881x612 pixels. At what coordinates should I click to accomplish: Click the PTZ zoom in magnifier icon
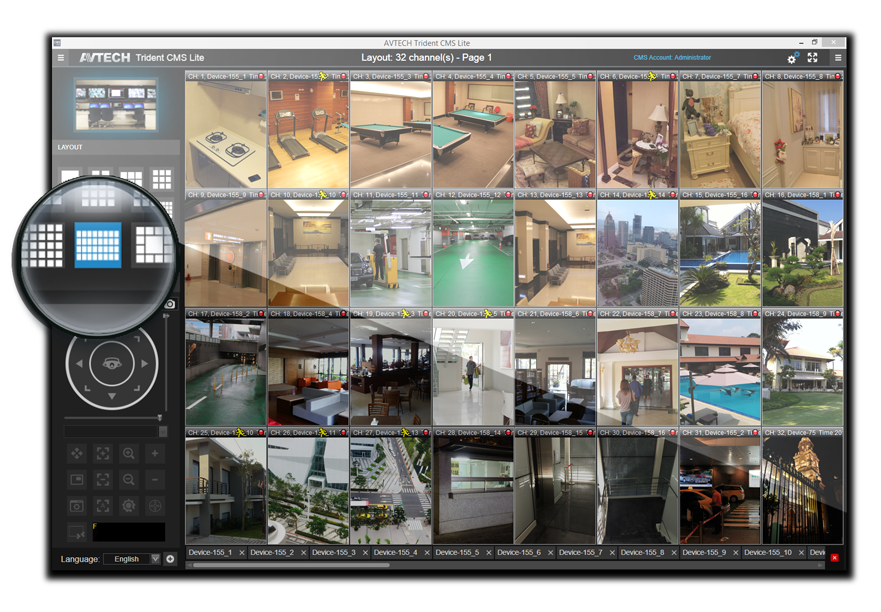click(129, 454)
